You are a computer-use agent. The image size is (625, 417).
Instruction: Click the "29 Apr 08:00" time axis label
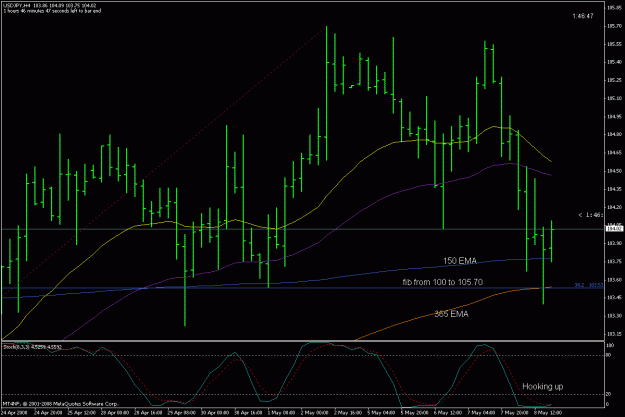click(x=182, y=413)
